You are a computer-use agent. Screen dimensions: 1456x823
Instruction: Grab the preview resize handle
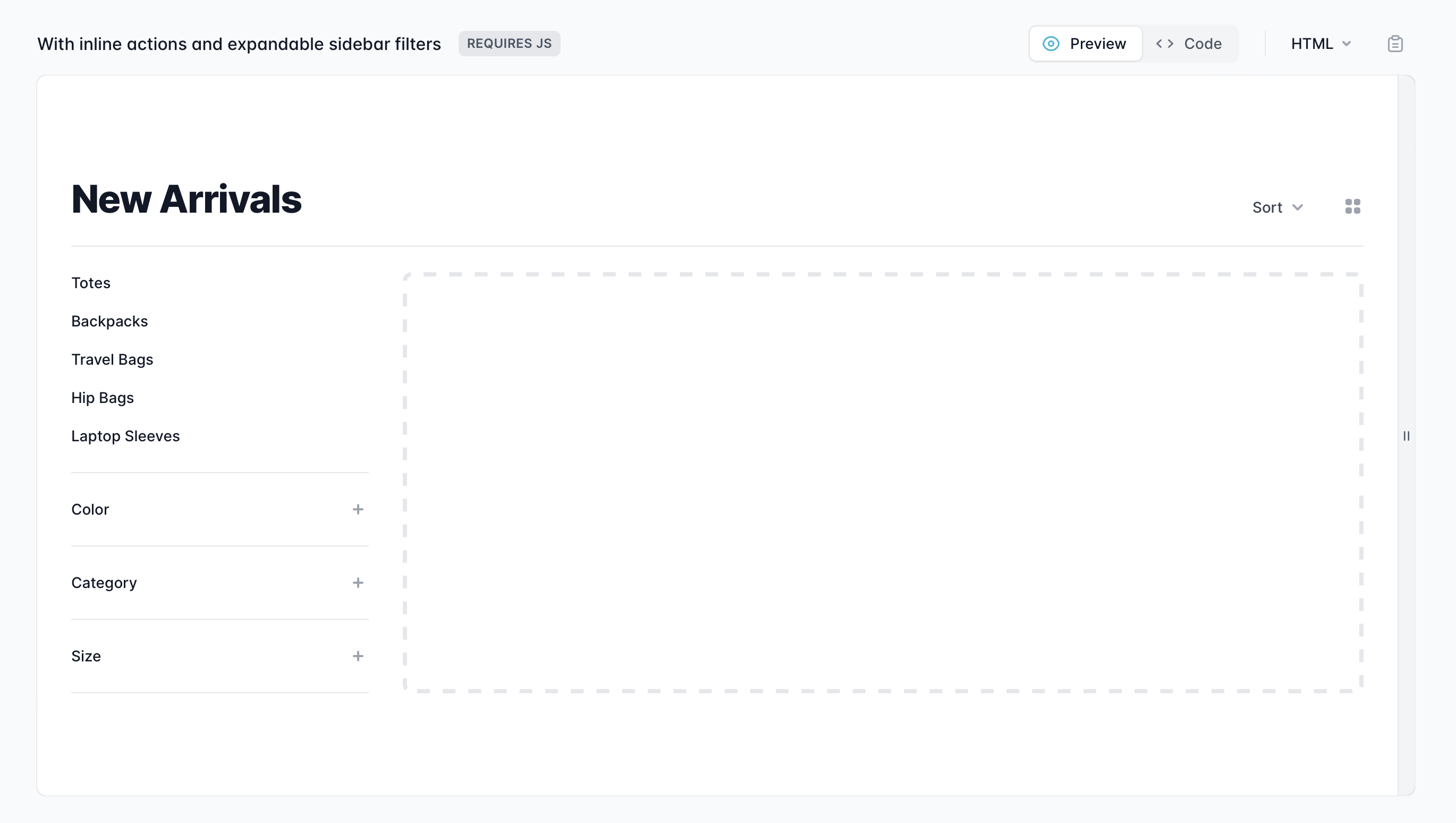tap(1406, 435)
